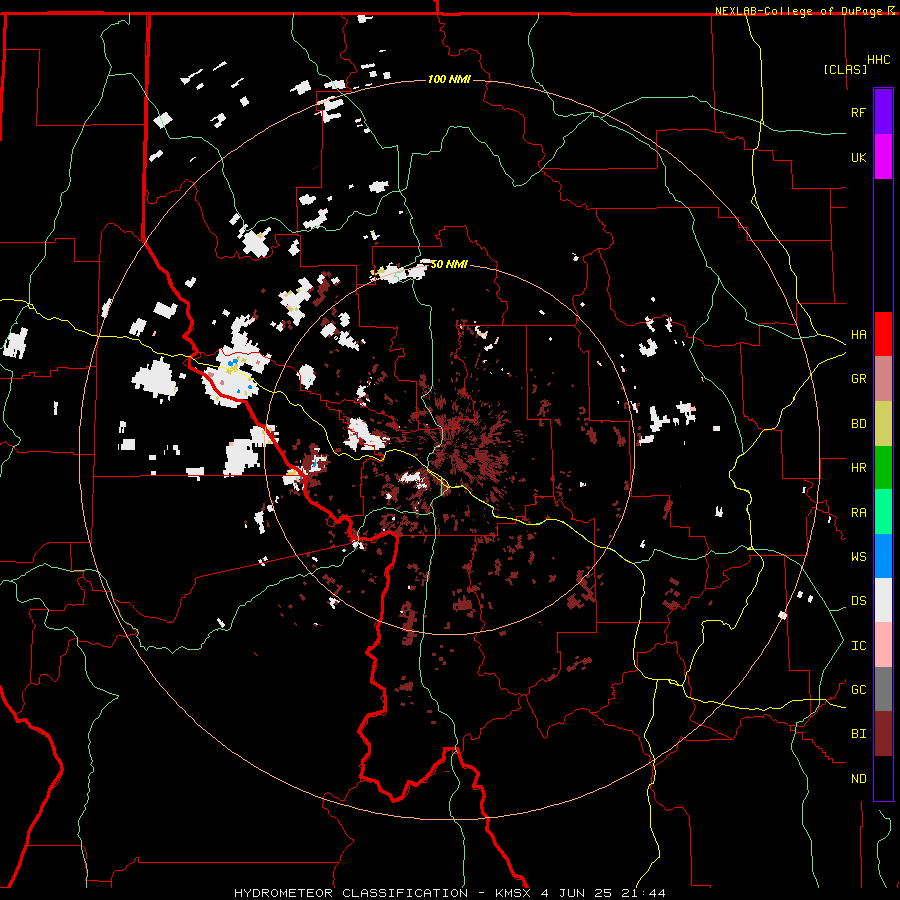Click the HA red legend swatch
900x900 pixels.
point(883,334)
